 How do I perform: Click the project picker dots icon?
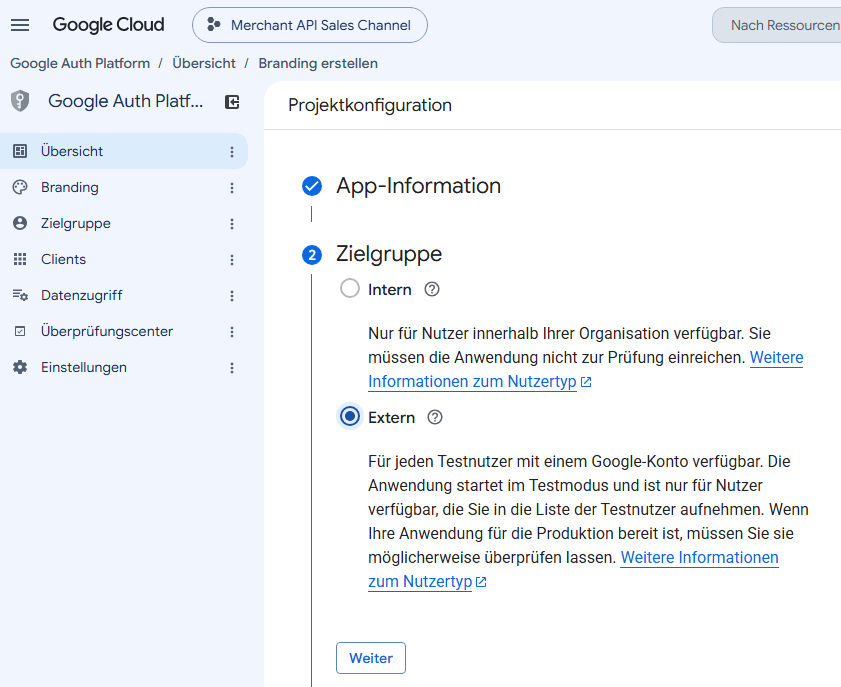214,25
